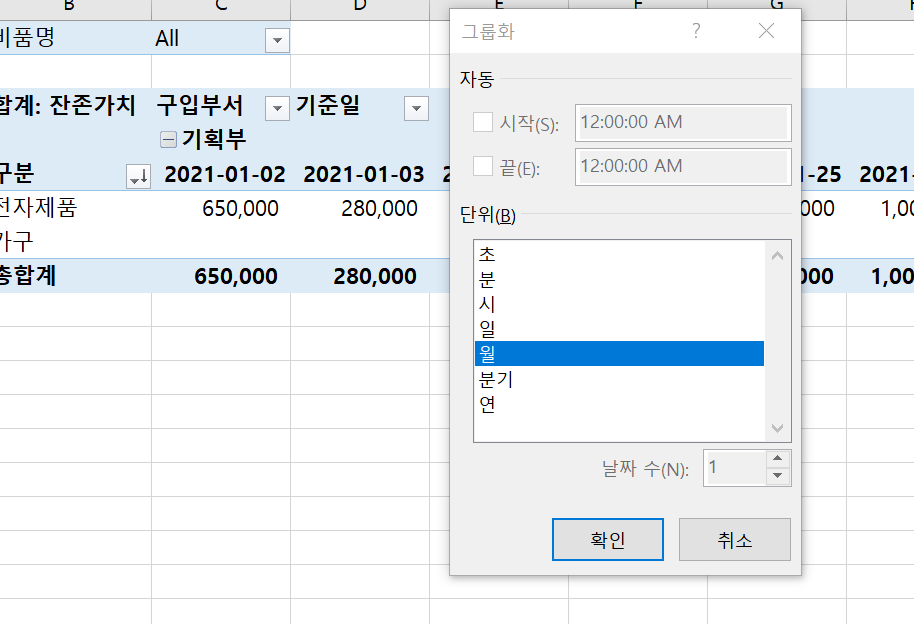Open the 구입부서 filter dropdown
914x624 pixels.
(x=277, y=108)
